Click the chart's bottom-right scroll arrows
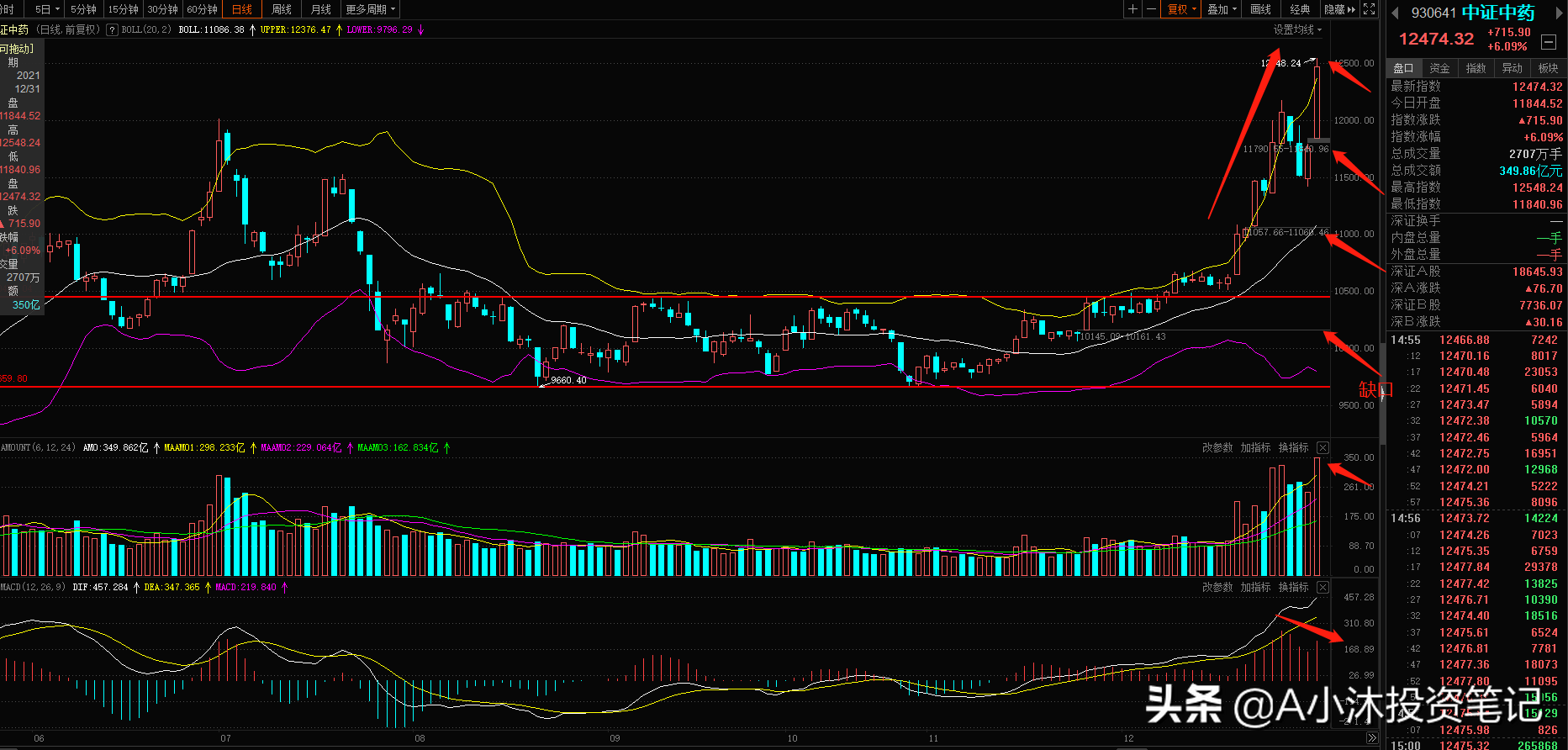 1372,738
